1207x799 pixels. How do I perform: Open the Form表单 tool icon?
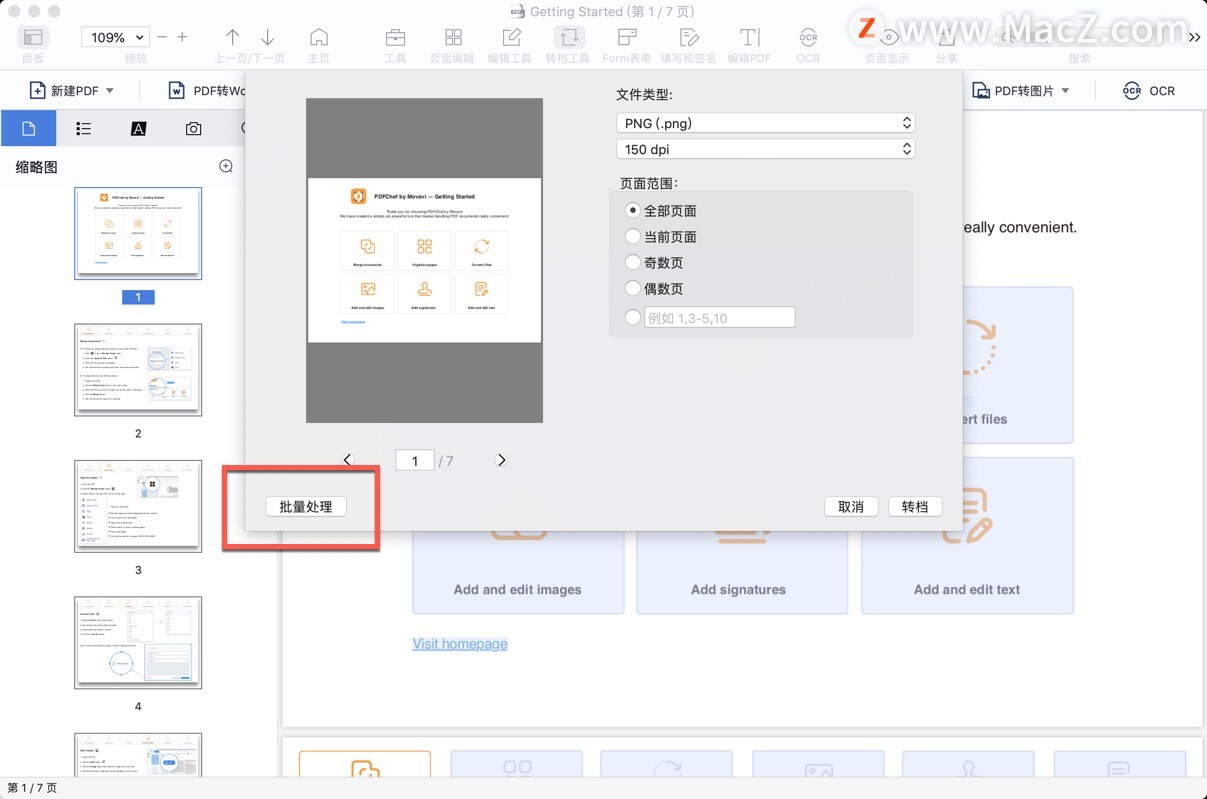click(627, 38)
